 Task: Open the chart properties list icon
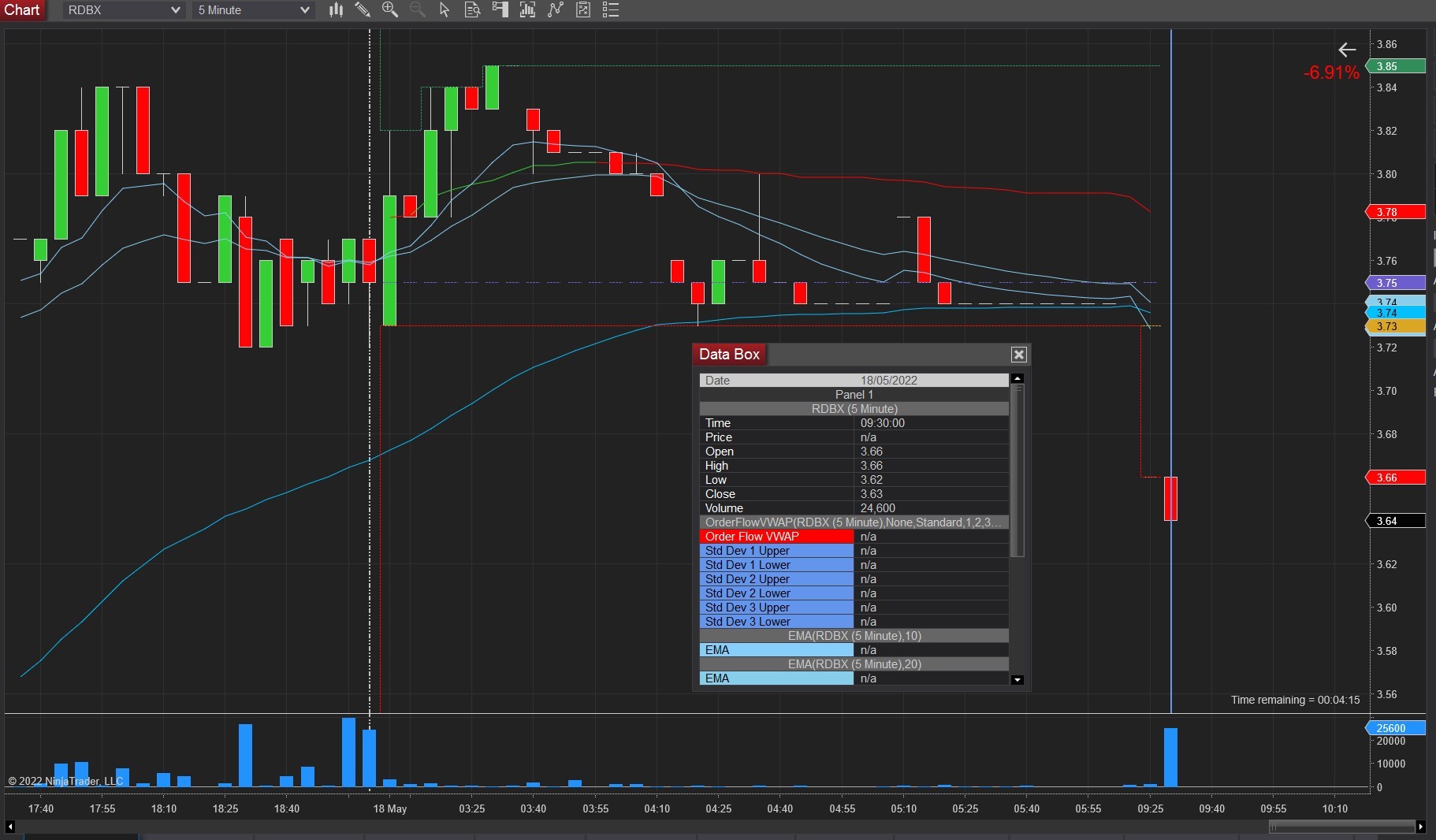[x=611, y=10]
